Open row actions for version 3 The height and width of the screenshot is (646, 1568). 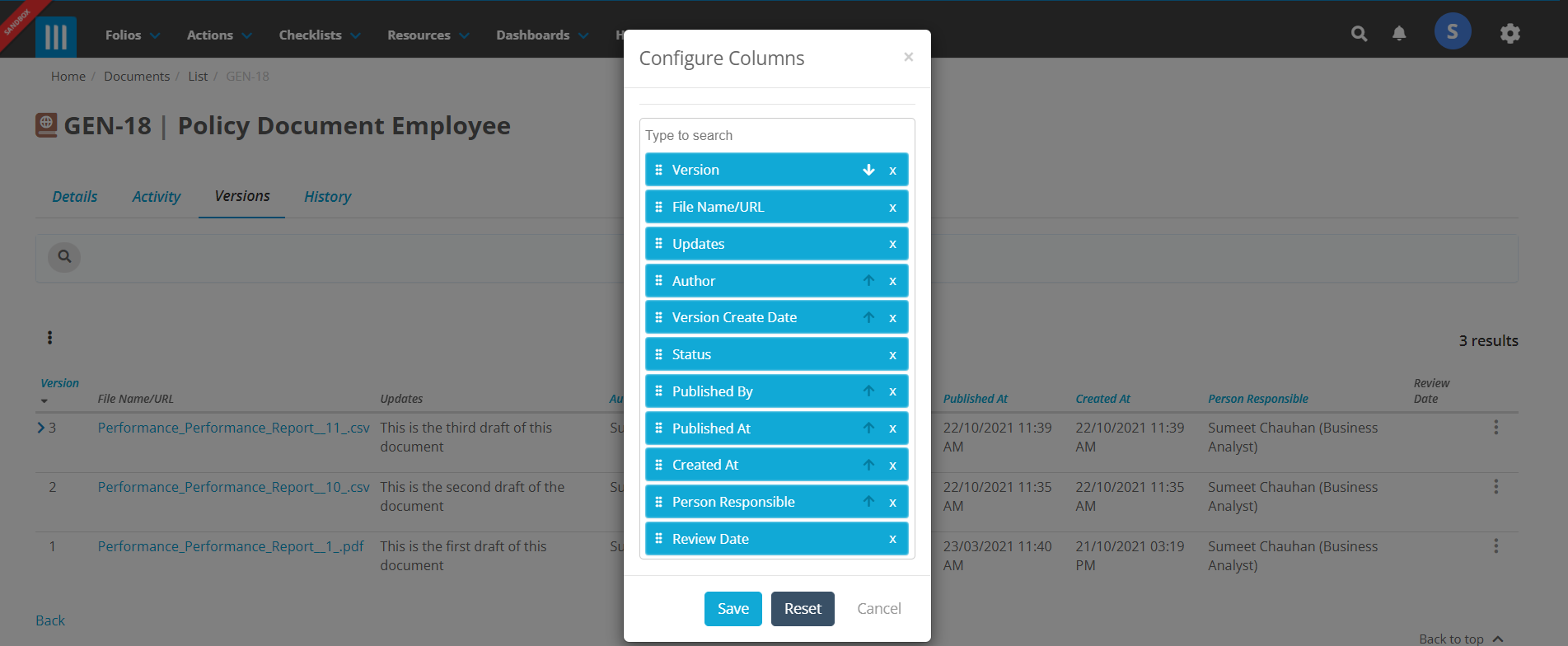(1496, 428)
